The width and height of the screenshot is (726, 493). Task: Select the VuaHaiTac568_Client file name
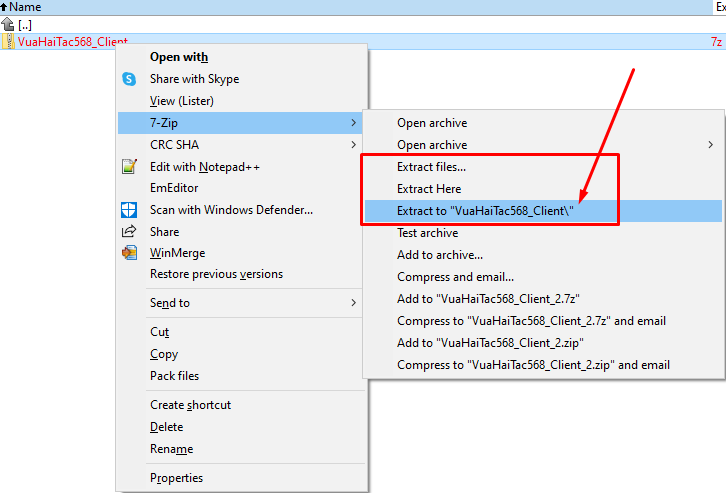(73, 41)
